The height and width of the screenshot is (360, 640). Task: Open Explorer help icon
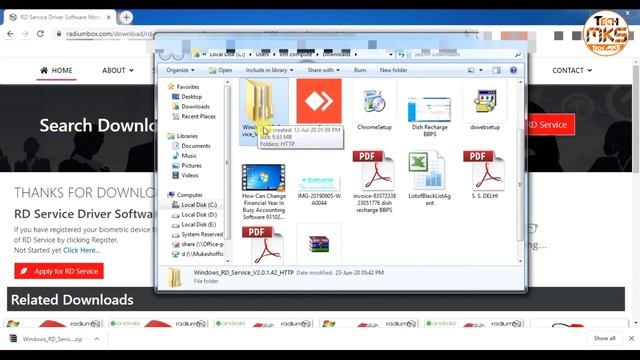[x=513, y=70]
